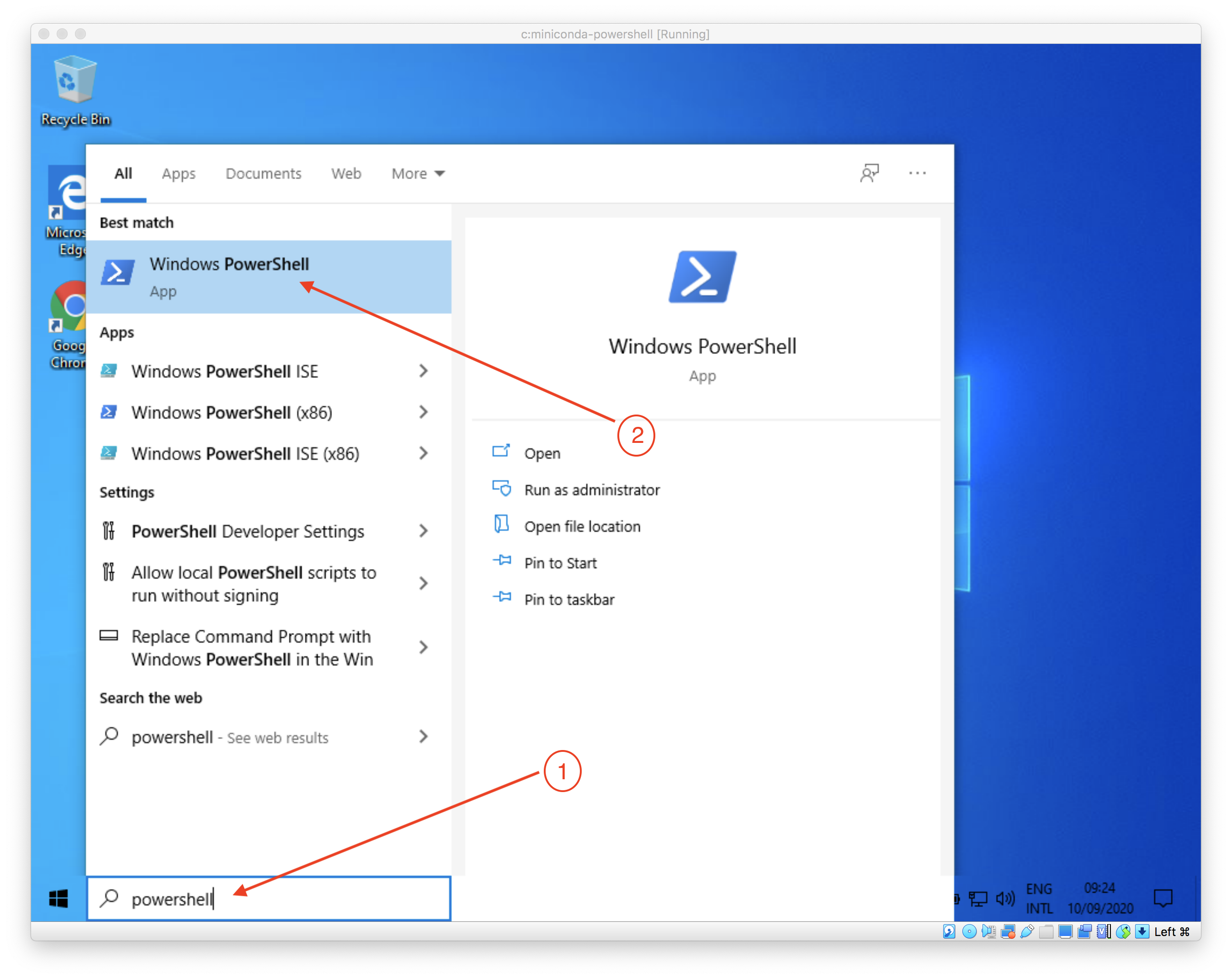
Task: Click VirtualBox shared folders indicator
Action: [1046, 931]
